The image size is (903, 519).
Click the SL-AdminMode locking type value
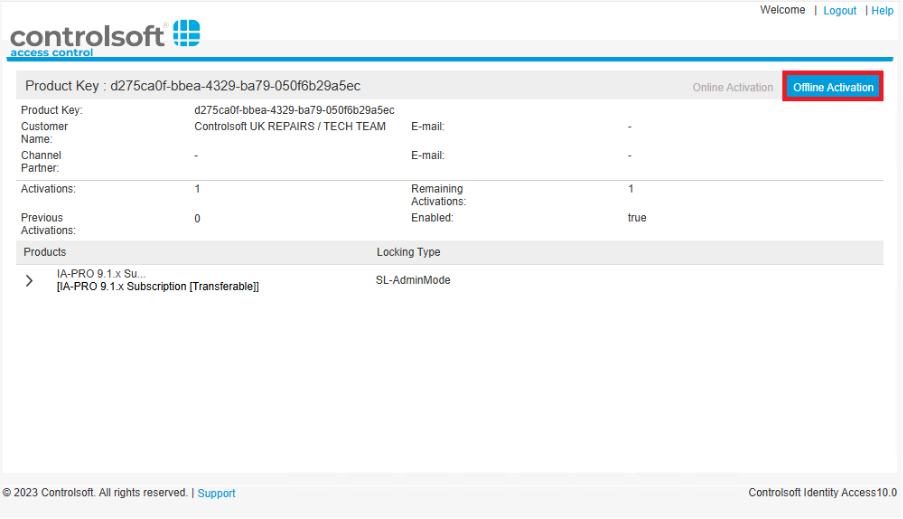tap(413, 280)
